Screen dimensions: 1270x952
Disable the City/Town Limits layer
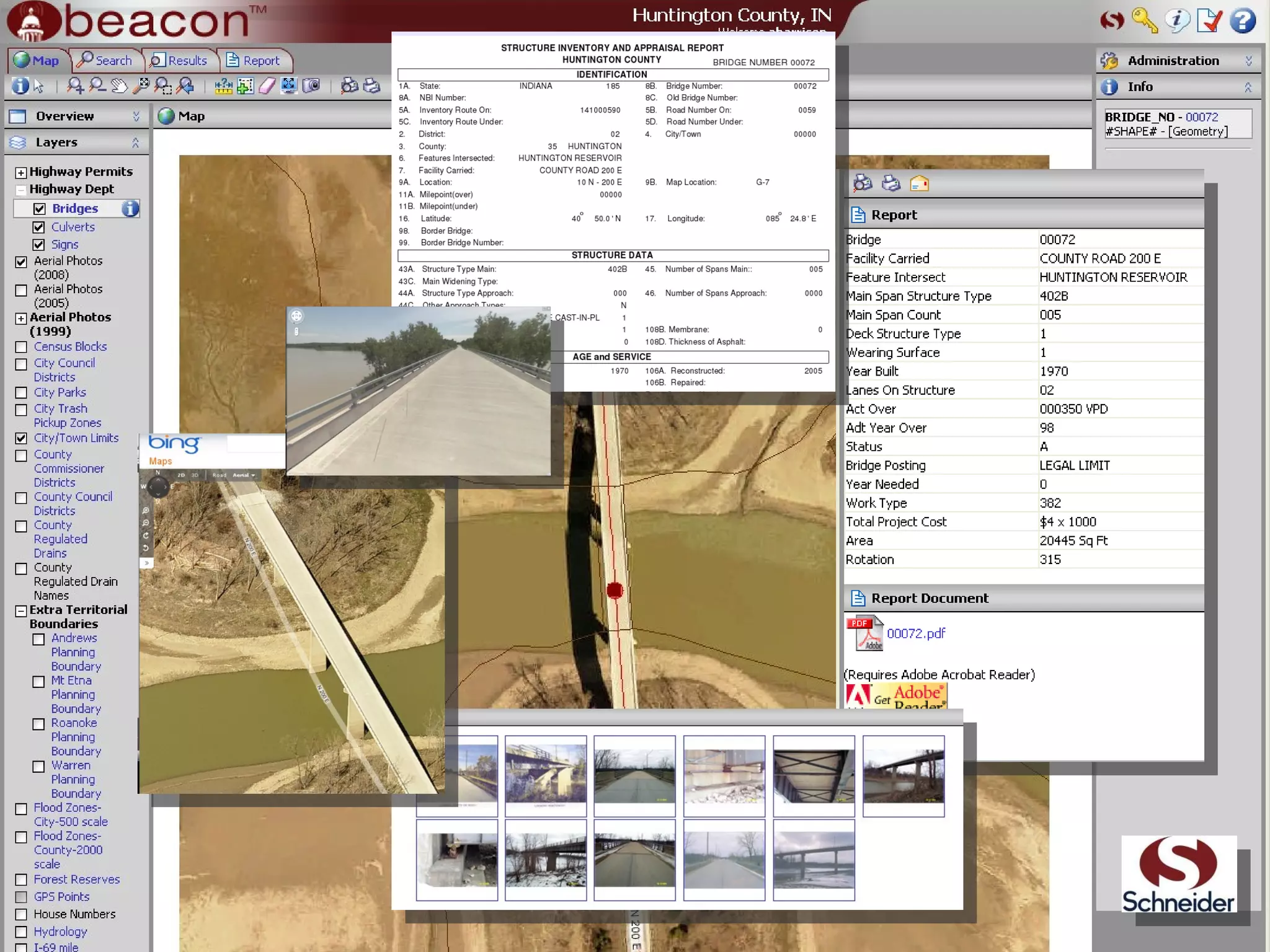21,438
